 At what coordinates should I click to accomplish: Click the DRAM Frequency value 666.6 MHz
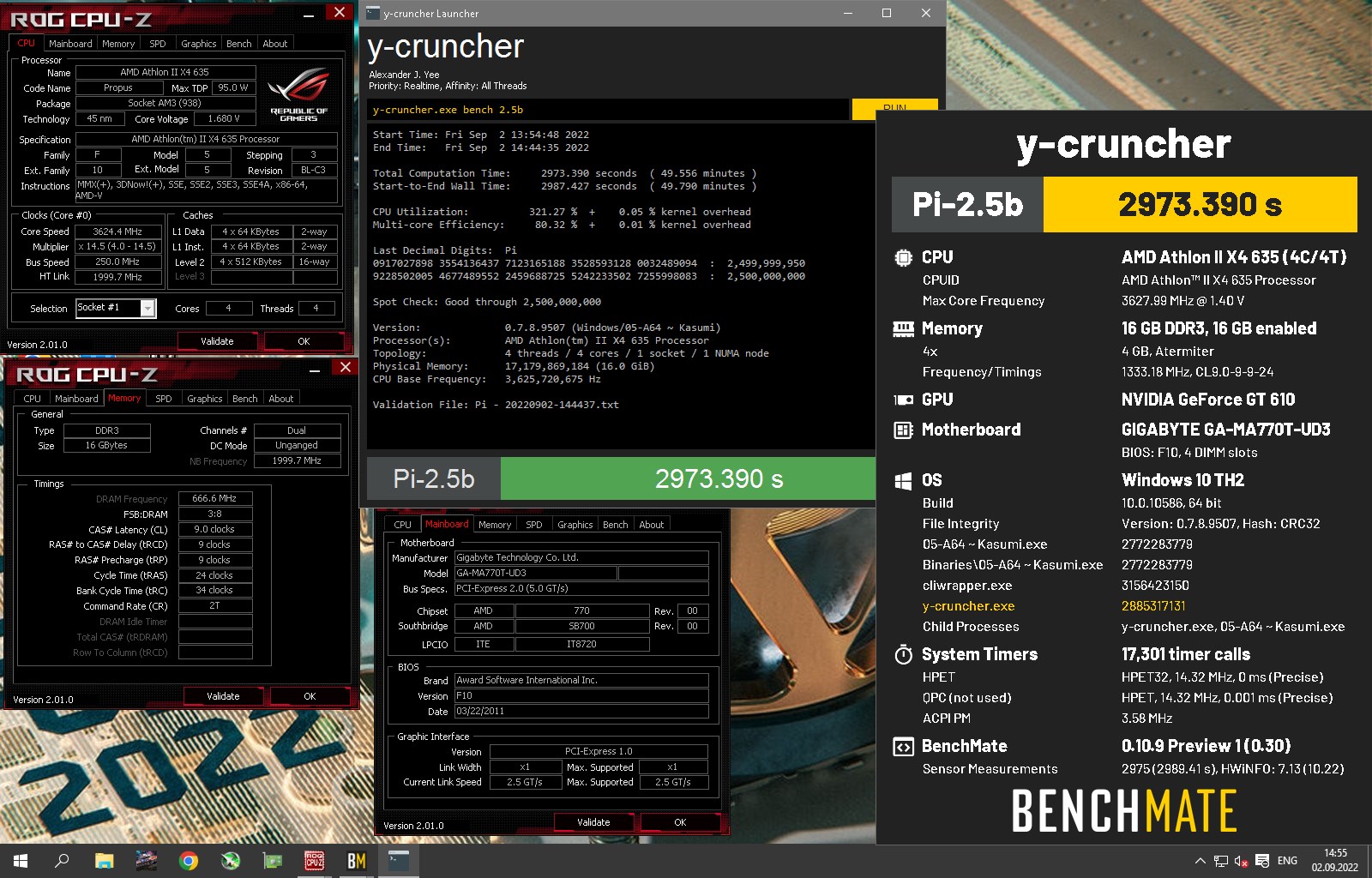[214, 498]
